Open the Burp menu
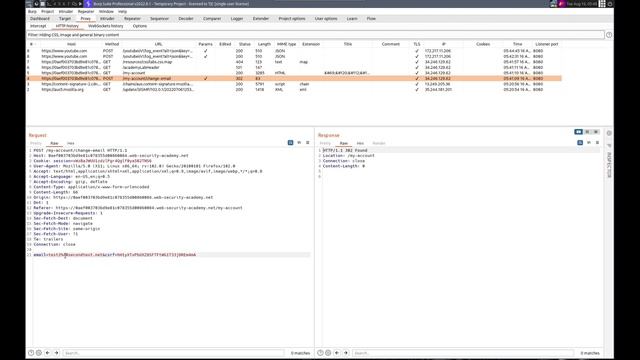Viewport: 640px width, 360px height. [32, 11]
